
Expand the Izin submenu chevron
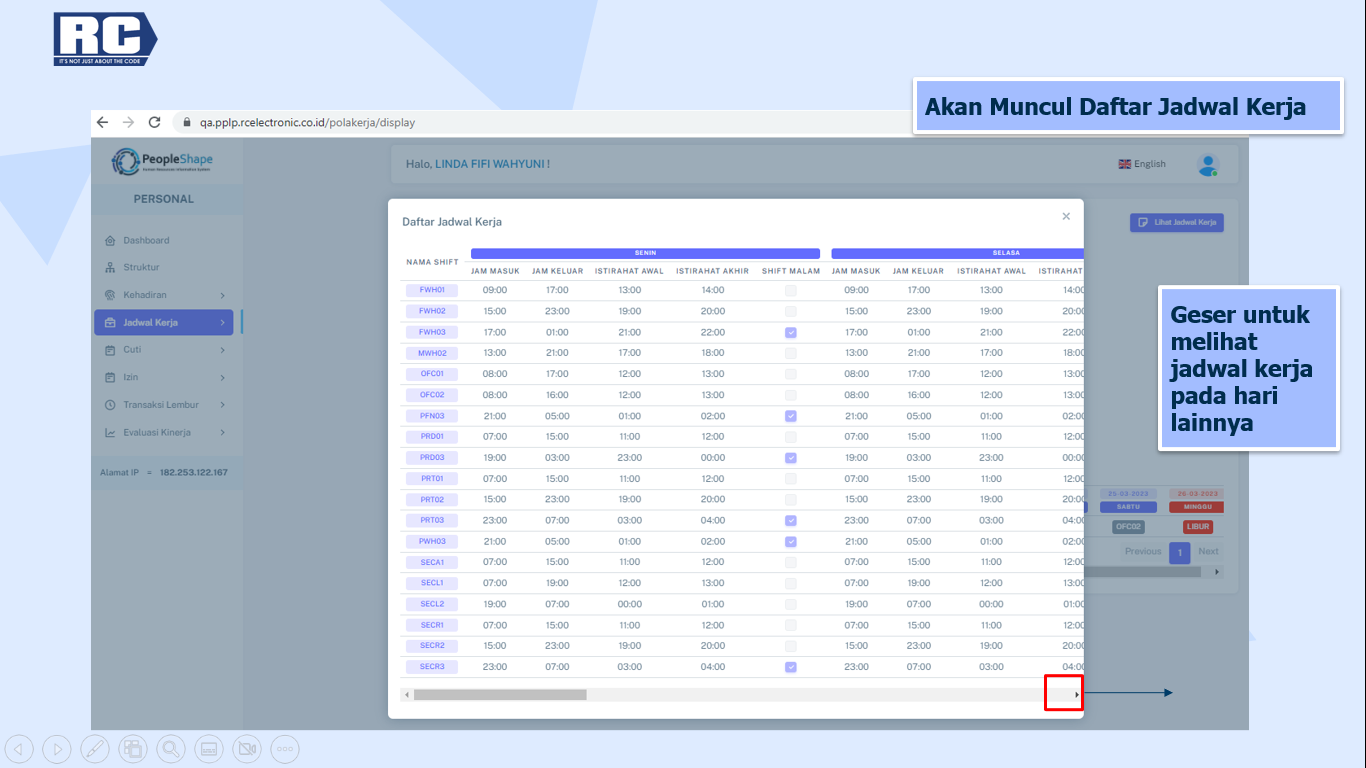point(222,378)
